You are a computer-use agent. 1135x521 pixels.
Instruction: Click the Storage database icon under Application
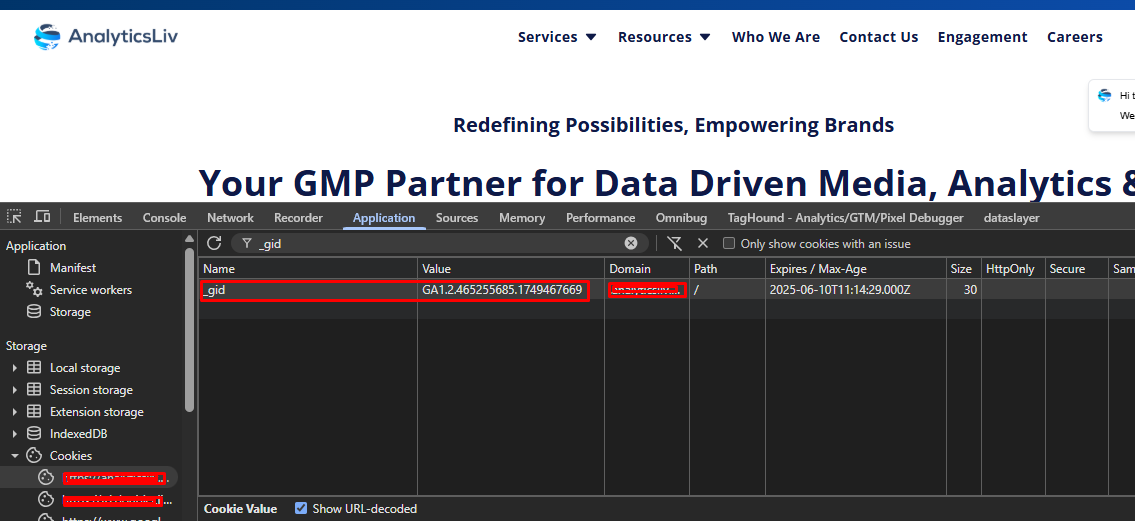[34, 312]
